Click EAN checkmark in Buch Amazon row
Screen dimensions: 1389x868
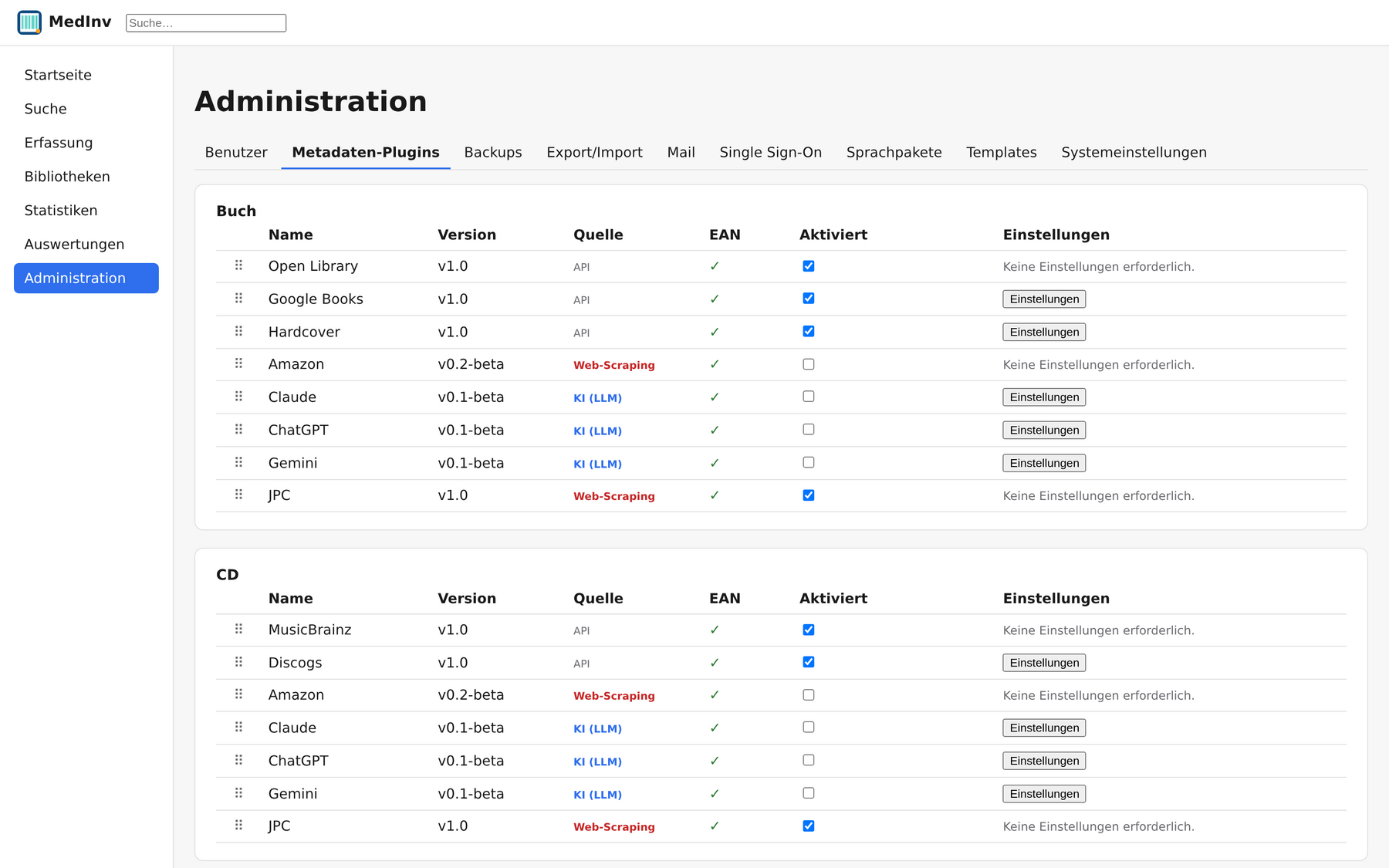[x=715, y=364]
